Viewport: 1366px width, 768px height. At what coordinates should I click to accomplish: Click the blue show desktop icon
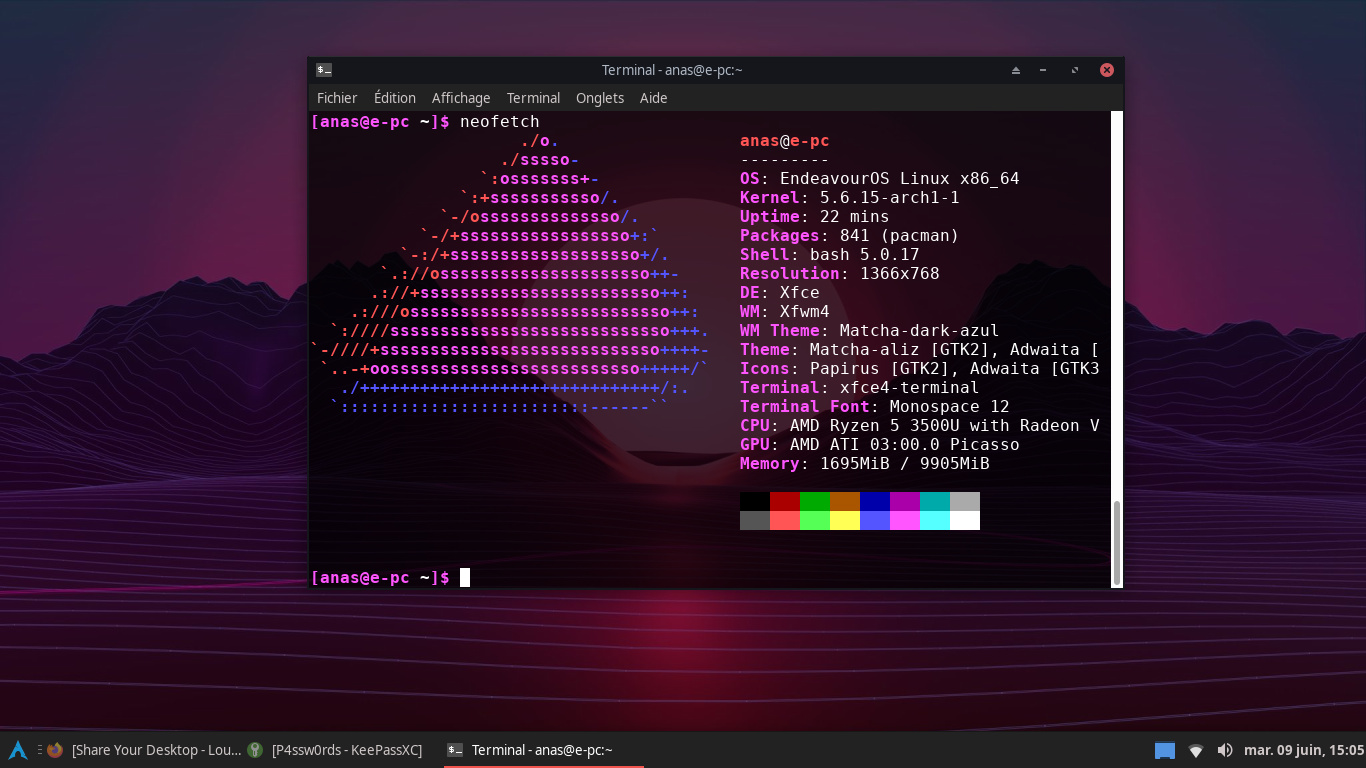(x=1165, y=750)
